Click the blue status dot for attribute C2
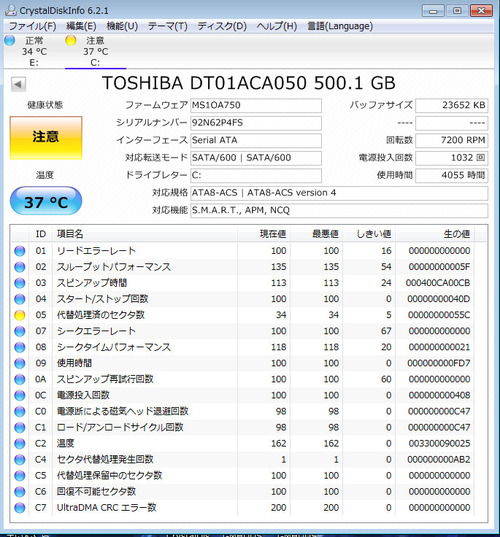The height and width of the screenshot is (537, 500). pos(20,444)
